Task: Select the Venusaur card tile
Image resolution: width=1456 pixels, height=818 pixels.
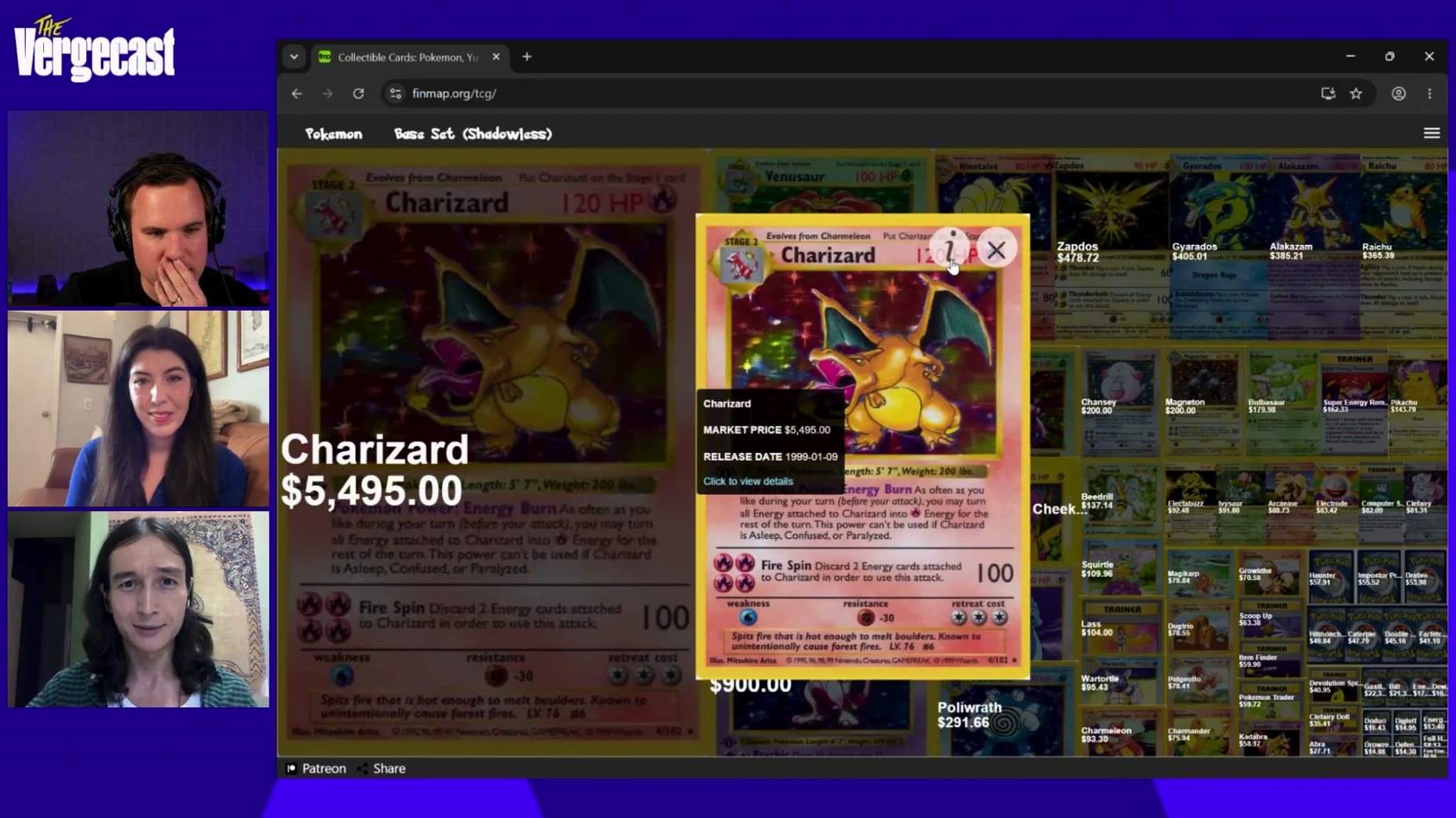Action: coord(822,183)
